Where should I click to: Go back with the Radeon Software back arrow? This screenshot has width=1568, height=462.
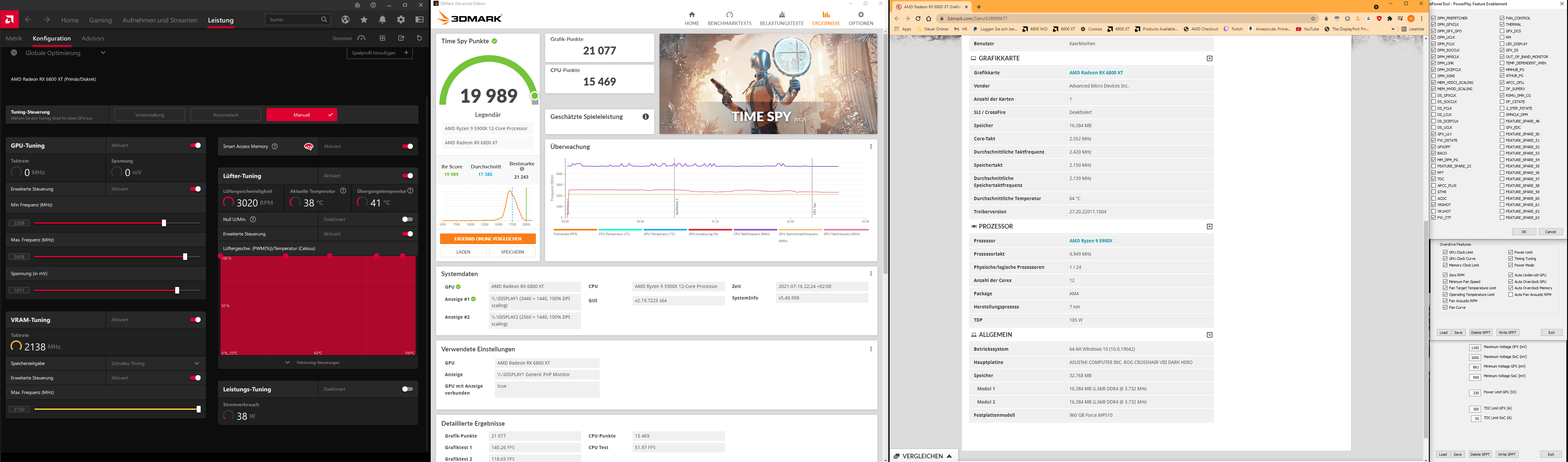[28, 19]
